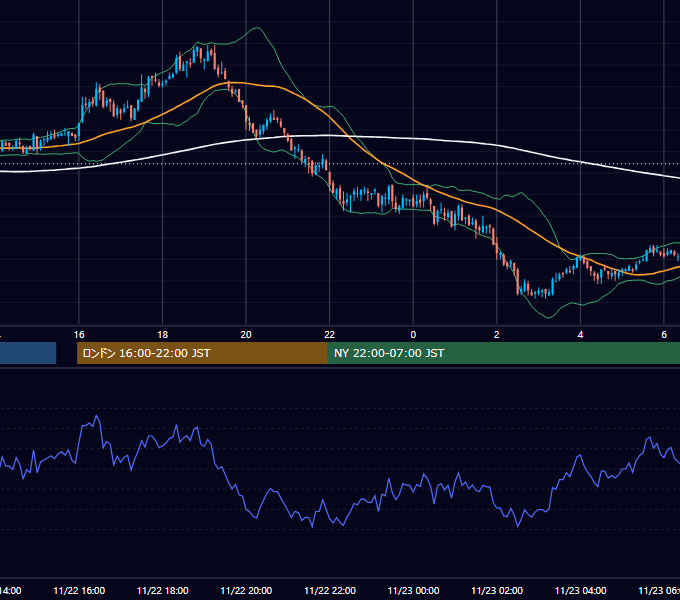Click the 0 hour axis label

tap(413, 335)
